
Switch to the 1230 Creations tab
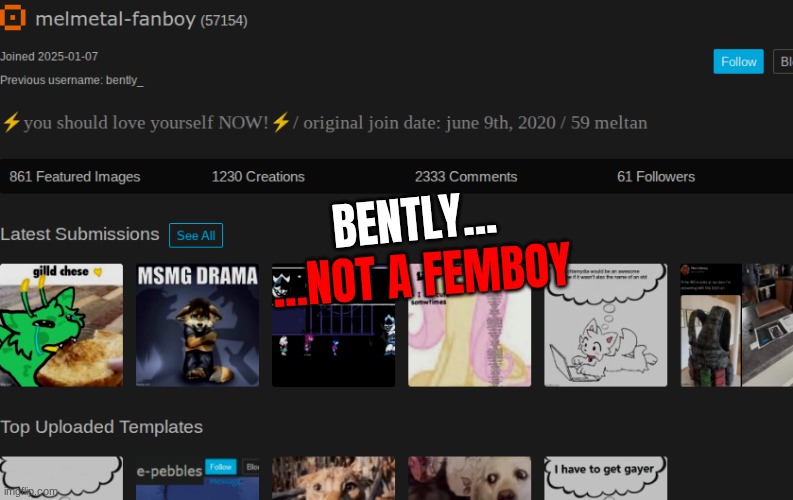(x=258, y=176)
